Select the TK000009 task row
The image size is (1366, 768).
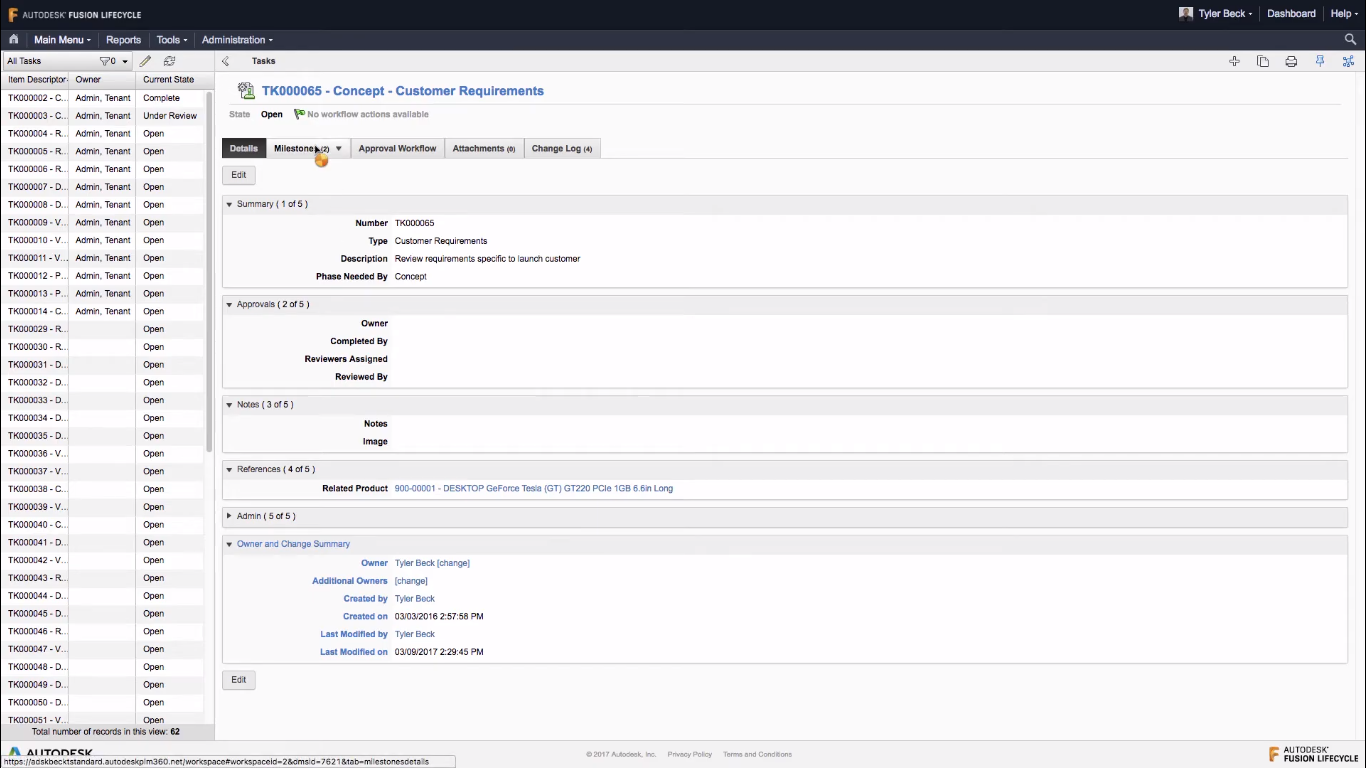click(103, 223)
